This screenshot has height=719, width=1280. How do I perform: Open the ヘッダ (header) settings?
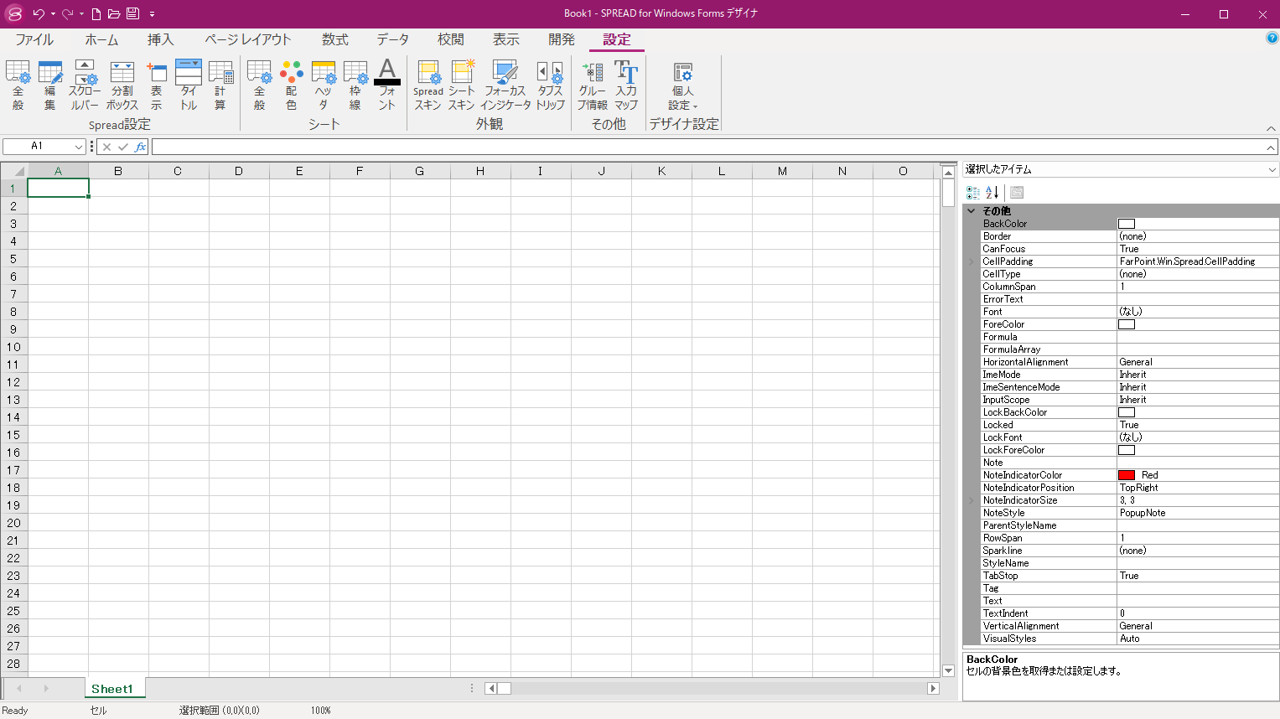pos(323,85)
